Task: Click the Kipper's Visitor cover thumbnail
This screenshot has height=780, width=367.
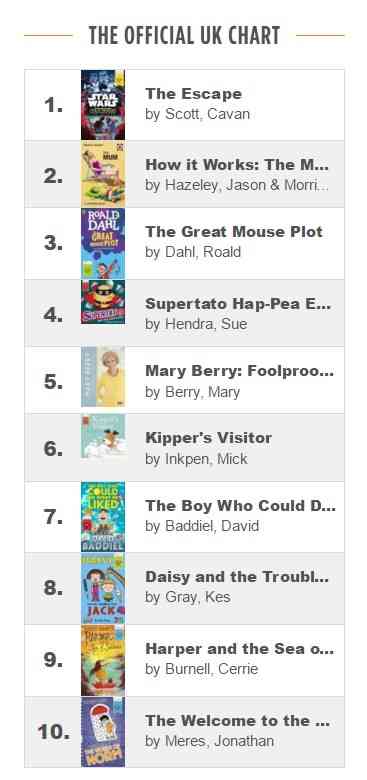Action: [x=103, y=436]
